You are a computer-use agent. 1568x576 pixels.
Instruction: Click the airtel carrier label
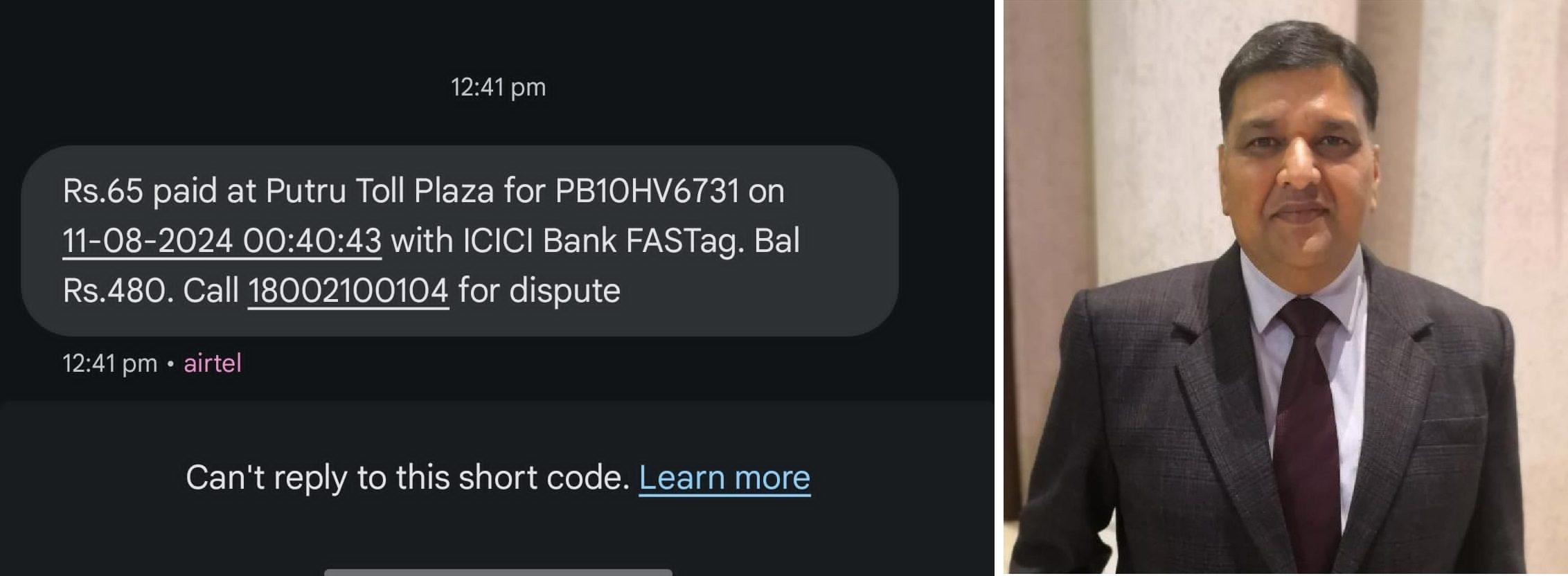tap(213, 363)
